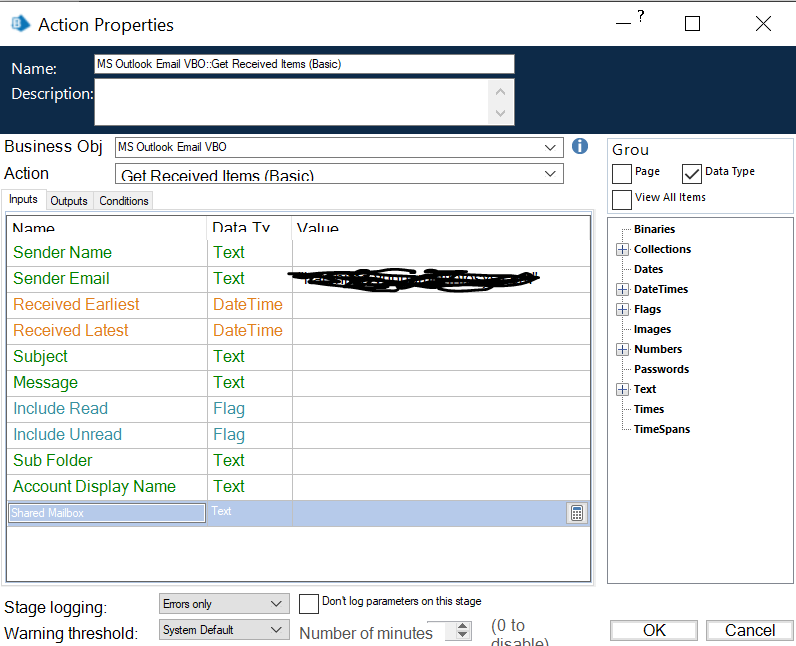Uncheck the Data Type grouping checkbox

coord(691,174)
